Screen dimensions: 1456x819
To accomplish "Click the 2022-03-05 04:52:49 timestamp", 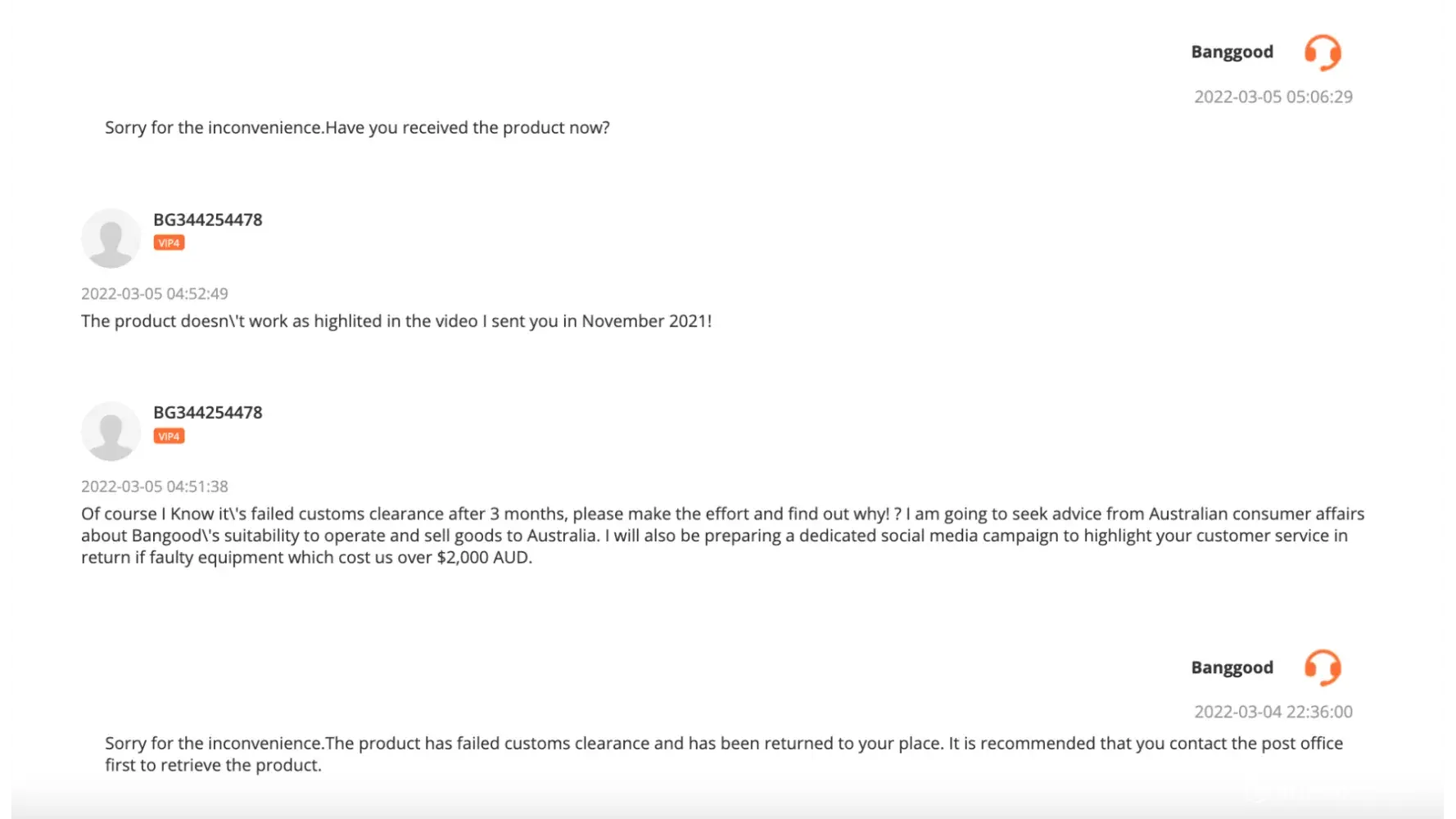I will click(155, 293).
